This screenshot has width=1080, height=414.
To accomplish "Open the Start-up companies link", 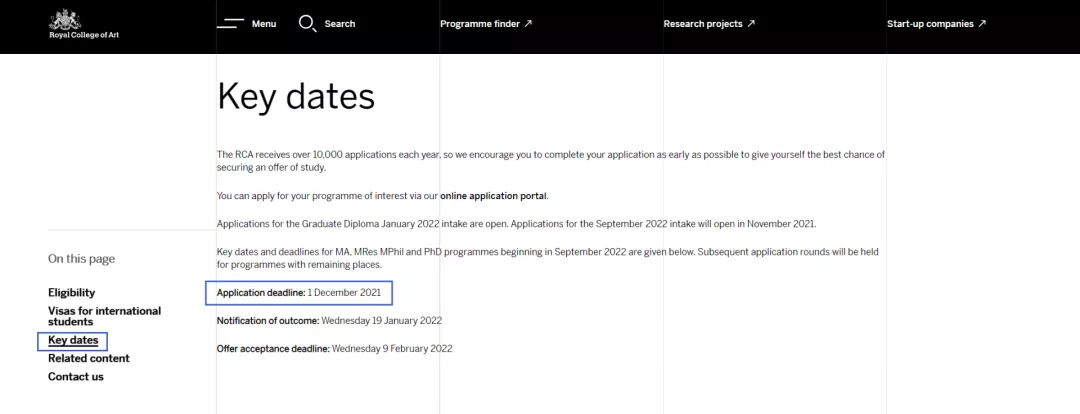I will [x=937, y=23].
